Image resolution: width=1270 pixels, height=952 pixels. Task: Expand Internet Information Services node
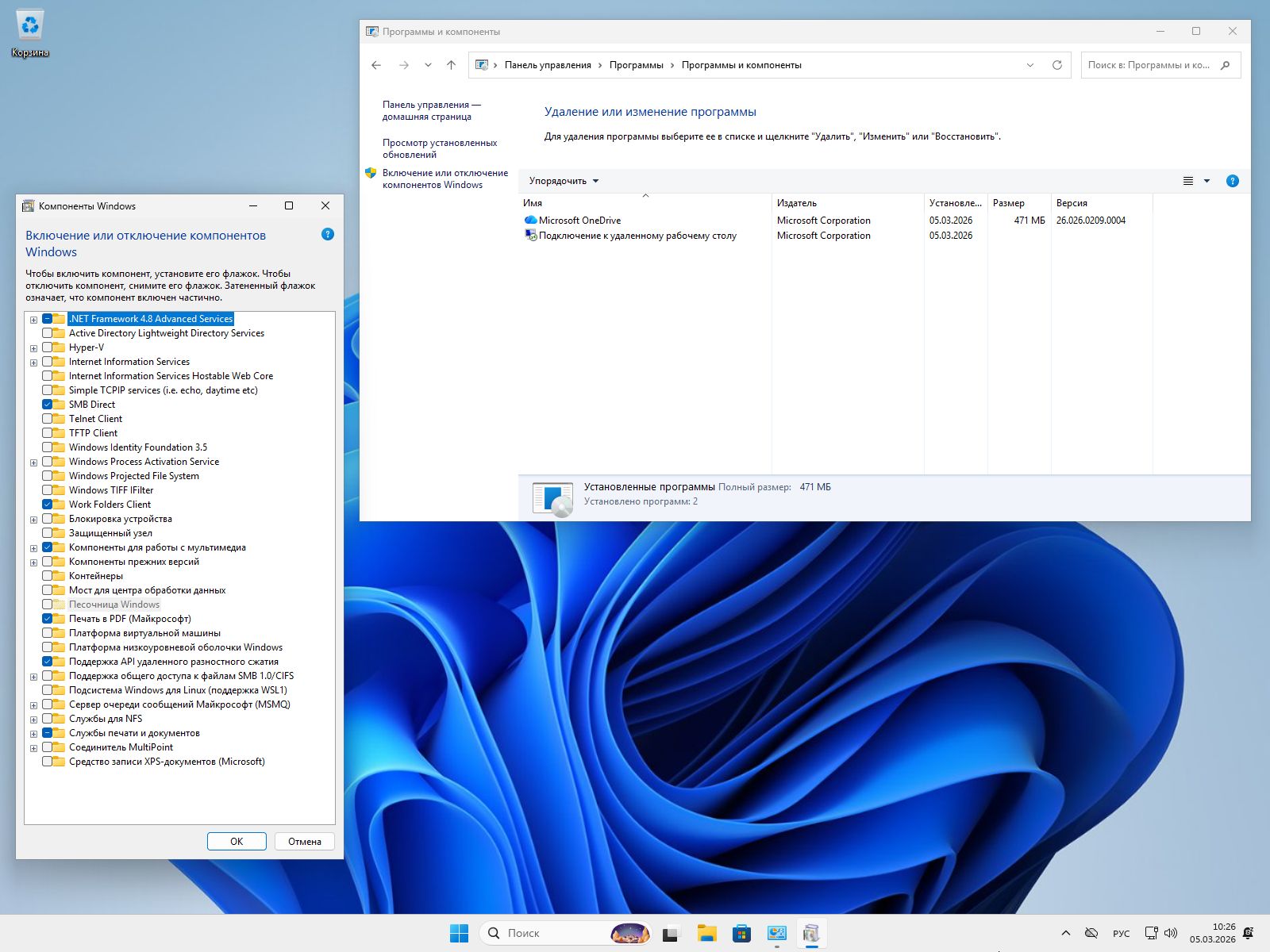(33, 362)
